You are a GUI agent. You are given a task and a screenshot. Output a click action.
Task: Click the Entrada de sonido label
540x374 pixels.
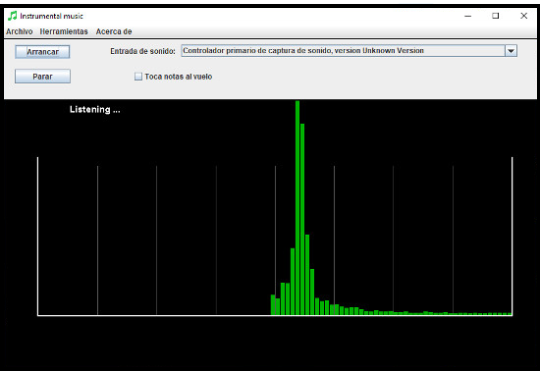coord(143,51)
